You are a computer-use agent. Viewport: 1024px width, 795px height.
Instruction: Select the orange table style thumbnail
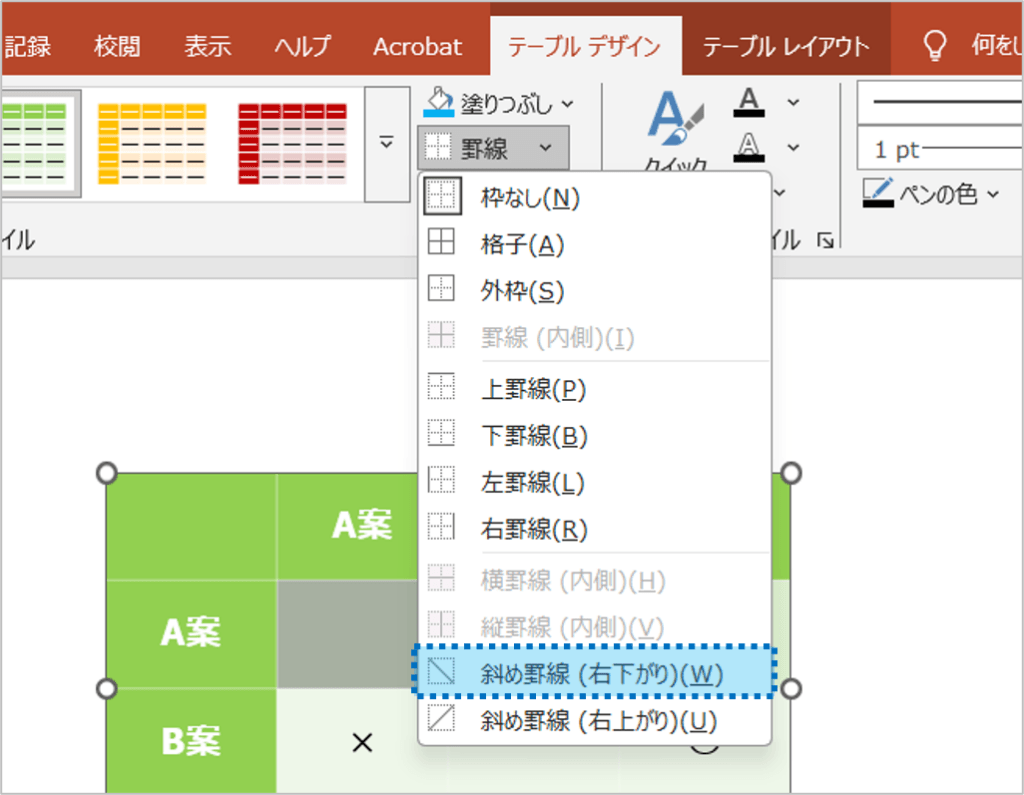point(152,143)
